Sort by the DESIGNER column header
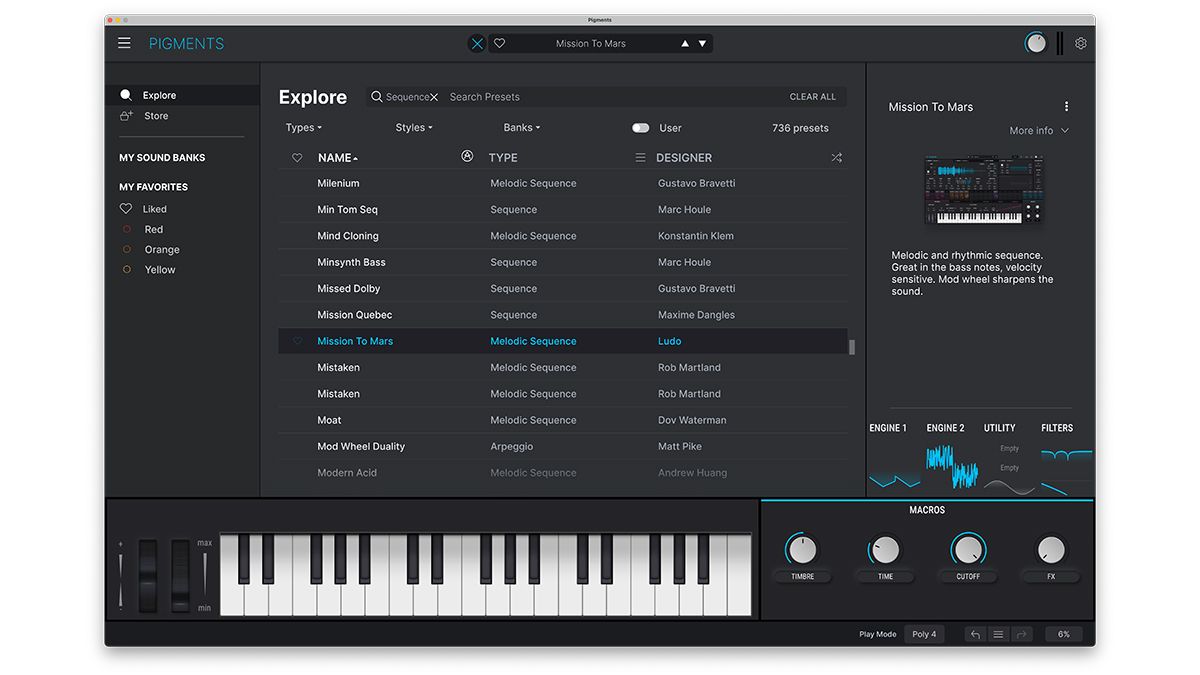Viewport: 1200px width, 675px height. (684, 158)
